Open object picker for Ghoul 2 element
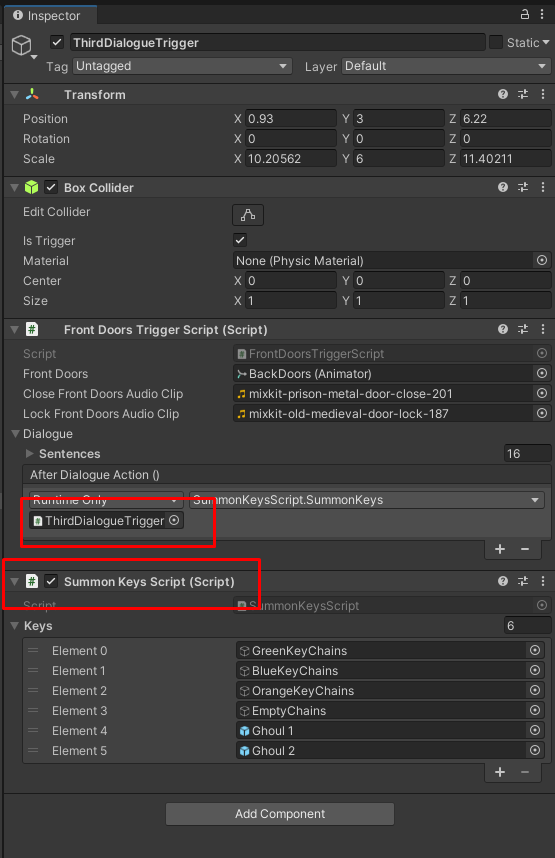Image resolution: width=555 pixels, height=858 pixels. (x=535, y=750)
